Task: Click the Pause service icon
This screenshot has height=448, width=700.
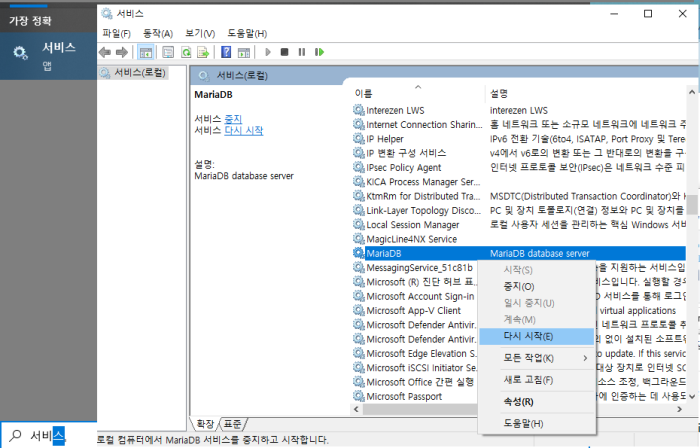Action: point(302,52)
